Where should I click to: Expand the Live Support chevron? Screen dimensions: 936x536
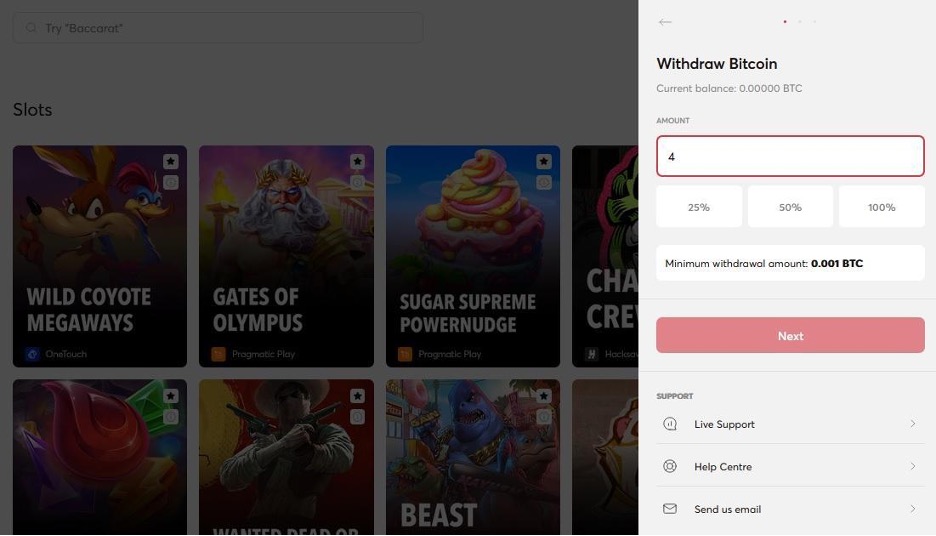pyautogui.click(x=913, y=424)
